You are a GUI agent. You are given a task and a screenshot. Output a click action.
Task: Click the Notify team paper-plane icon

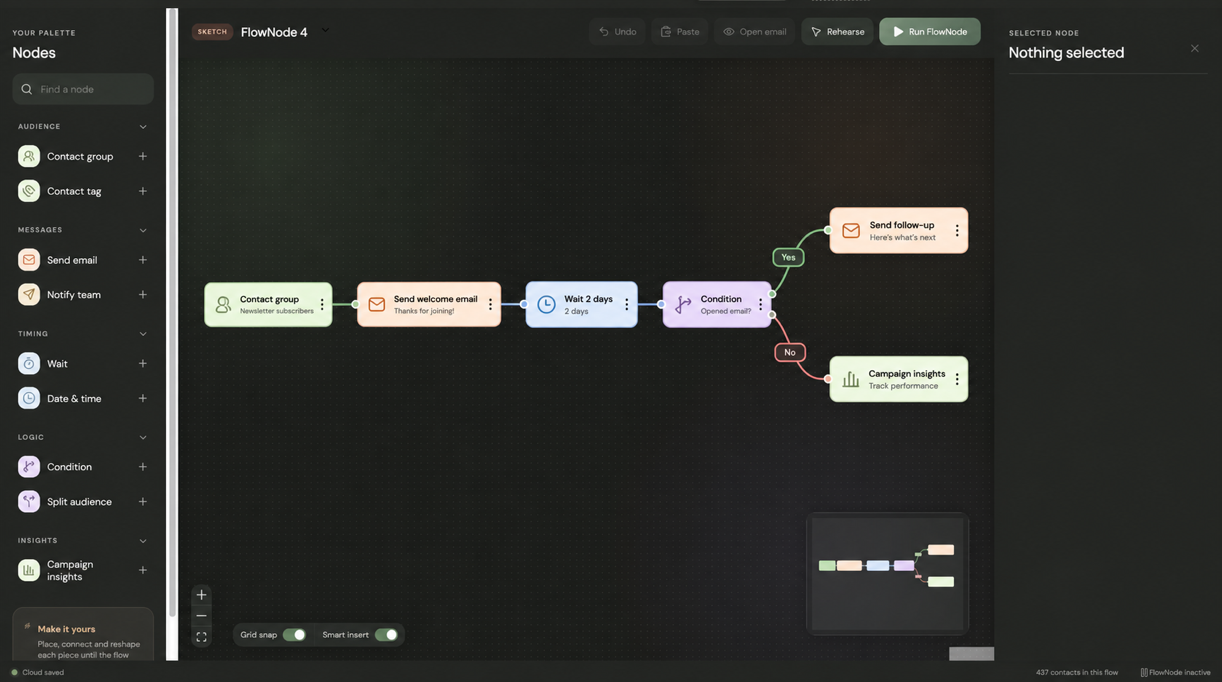29,295
